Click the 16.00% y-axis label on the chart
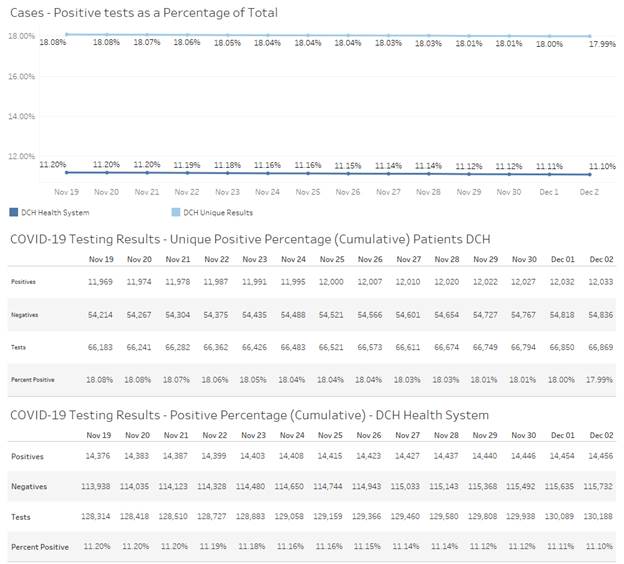Image resolution: width=624 pixels, height=564 pixels. (21, 76)
